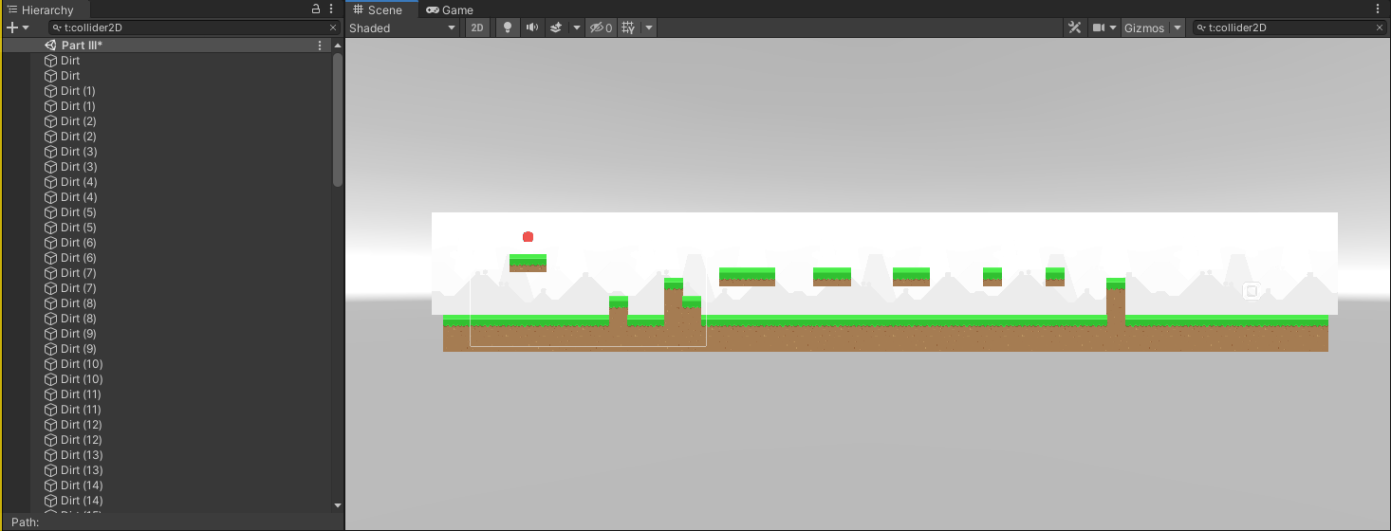The width and height of the screenshot is (1391, 531).
Task: Select Dirt (10) in the Hierarchy list
Action: (x=81, y=364)
